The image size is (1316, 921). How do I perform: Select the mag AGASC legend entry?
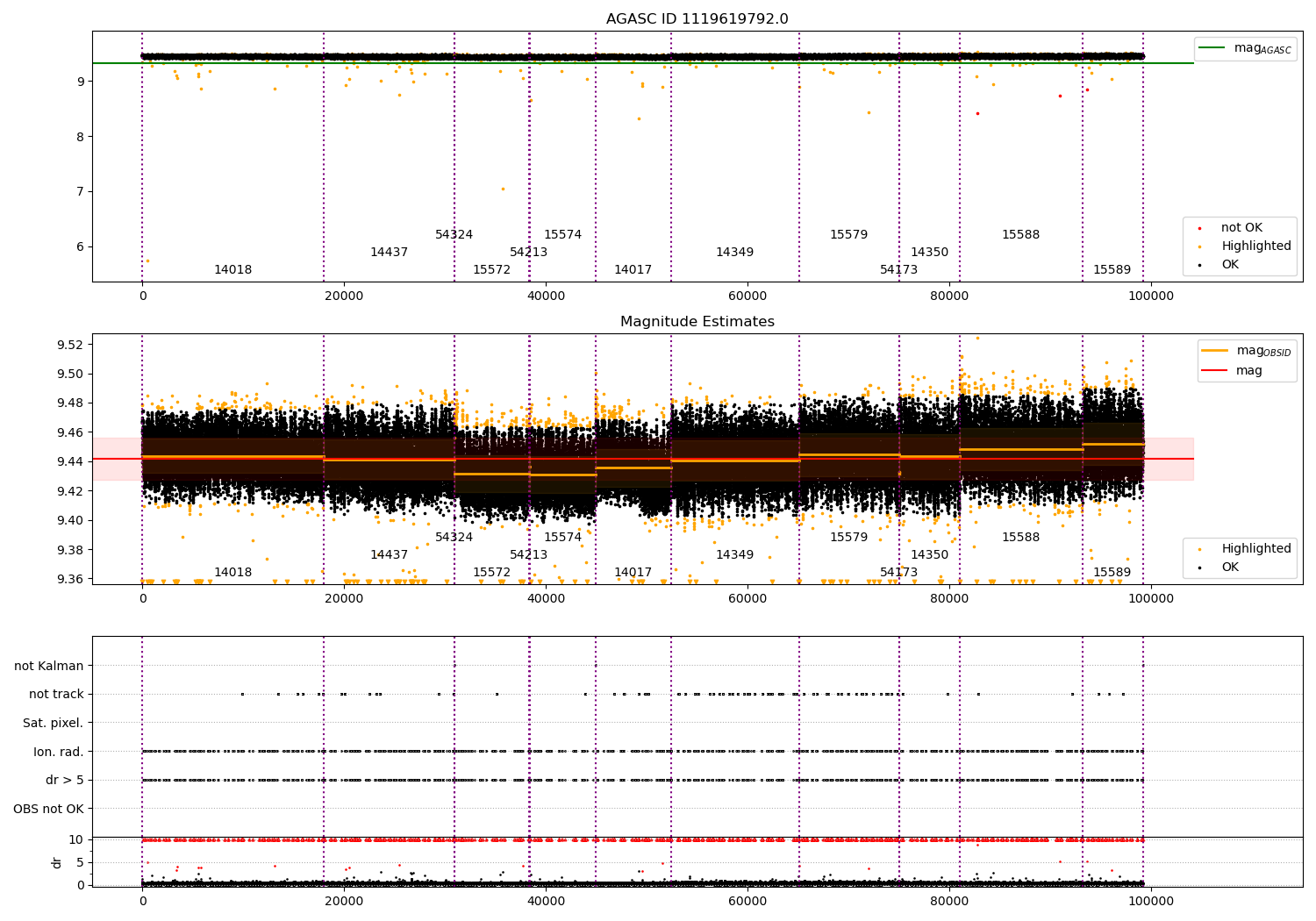tap(1245, 48)
